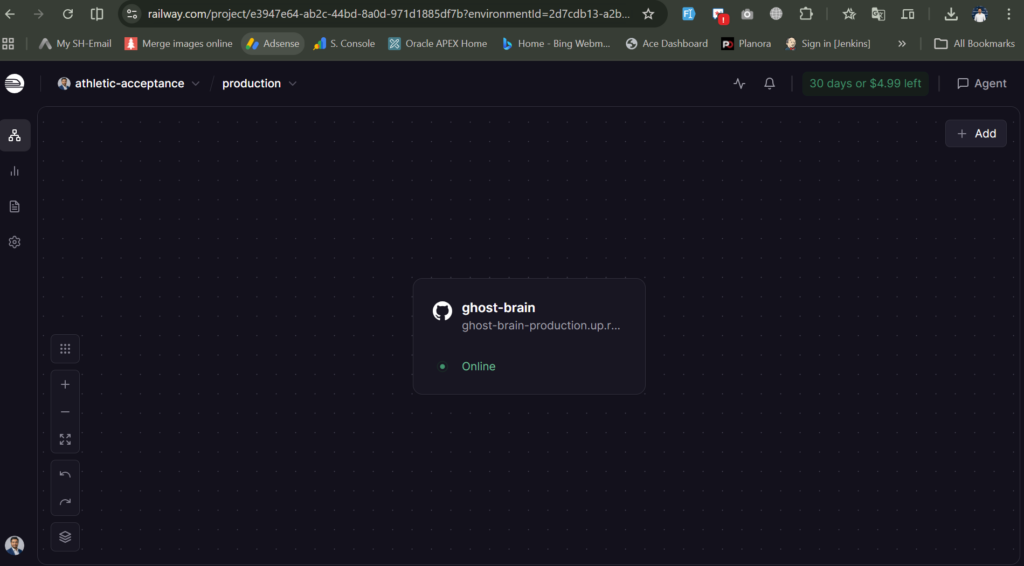Open the Logs document sidebar icon
This screenshot has height=566, width=1024.
15,206
